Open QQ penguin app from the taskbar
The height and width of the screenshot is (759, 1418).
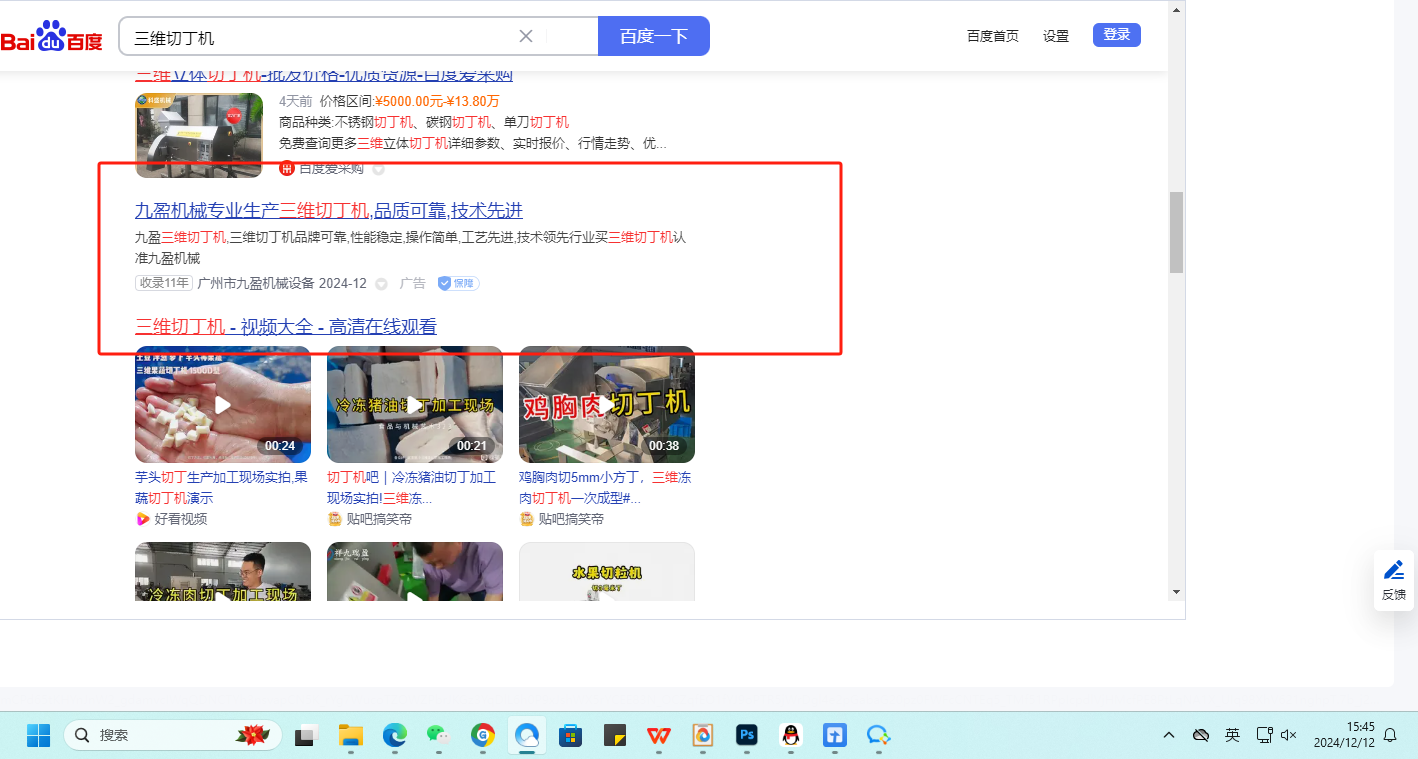[791, 735]
